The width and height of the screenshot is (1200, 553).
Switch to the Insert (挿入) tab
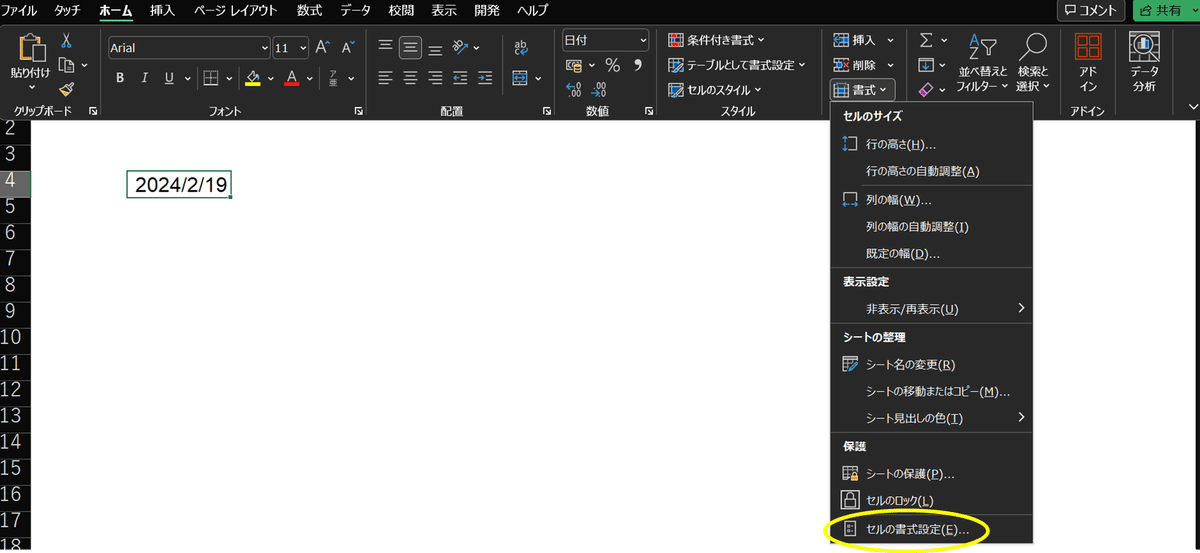(x=162, y=10)
